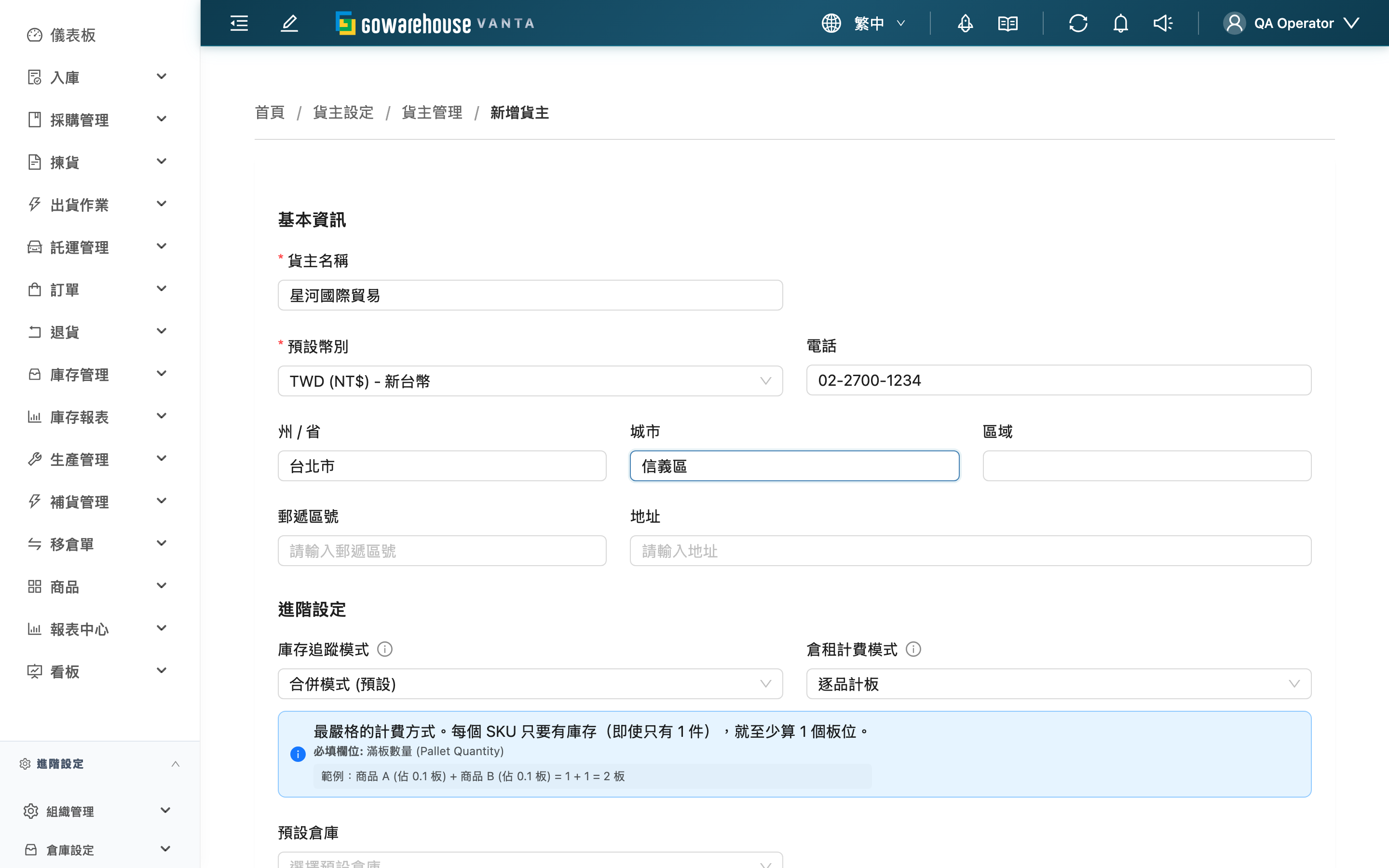Click the 新增貨主 breadcrumb text
This screenshot has height=868, width=1389.
click(519, 112)
